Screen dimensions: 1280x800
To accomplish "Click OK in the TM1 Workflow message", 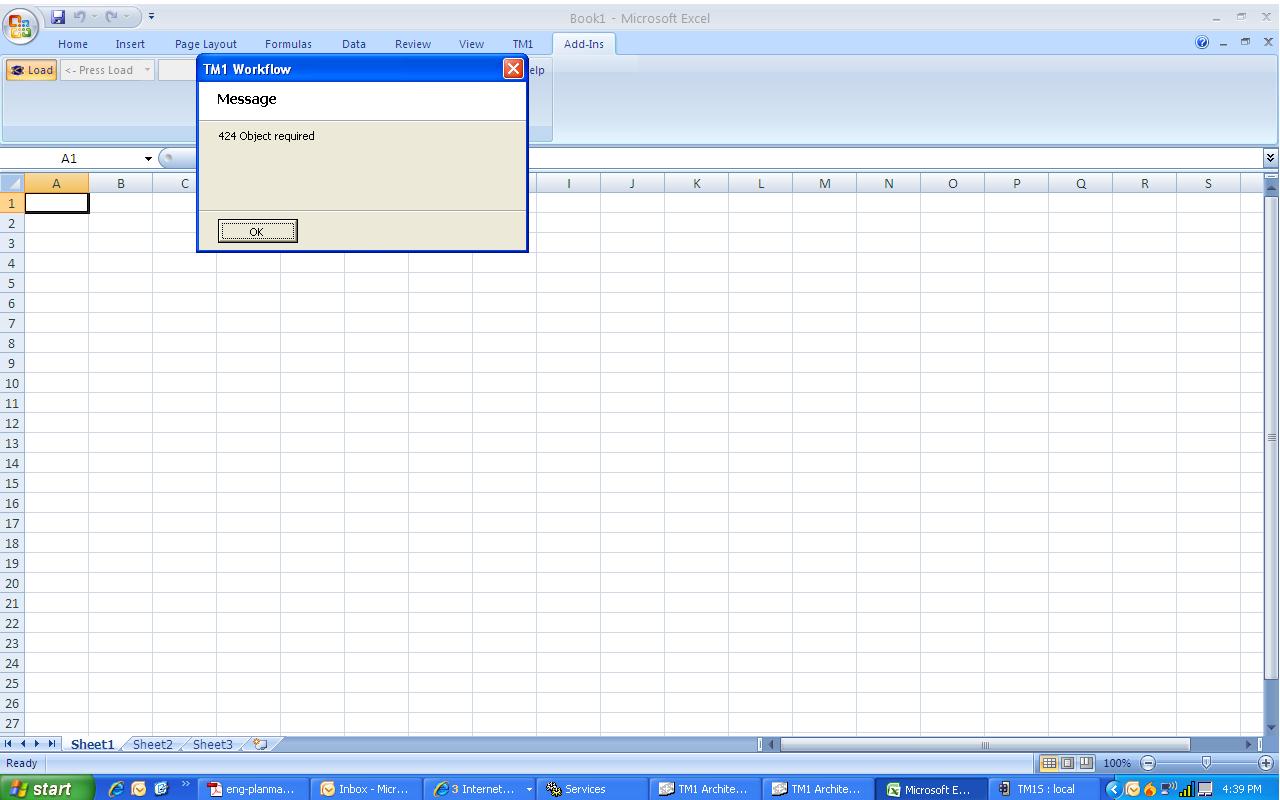I will click(257, 232).
